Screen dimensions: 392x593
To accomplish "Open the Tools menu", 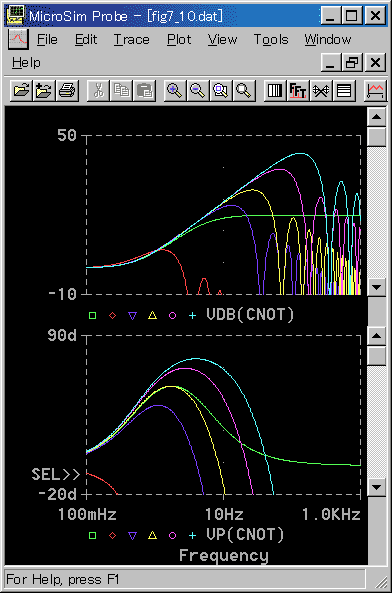I will tap(271, 40).
